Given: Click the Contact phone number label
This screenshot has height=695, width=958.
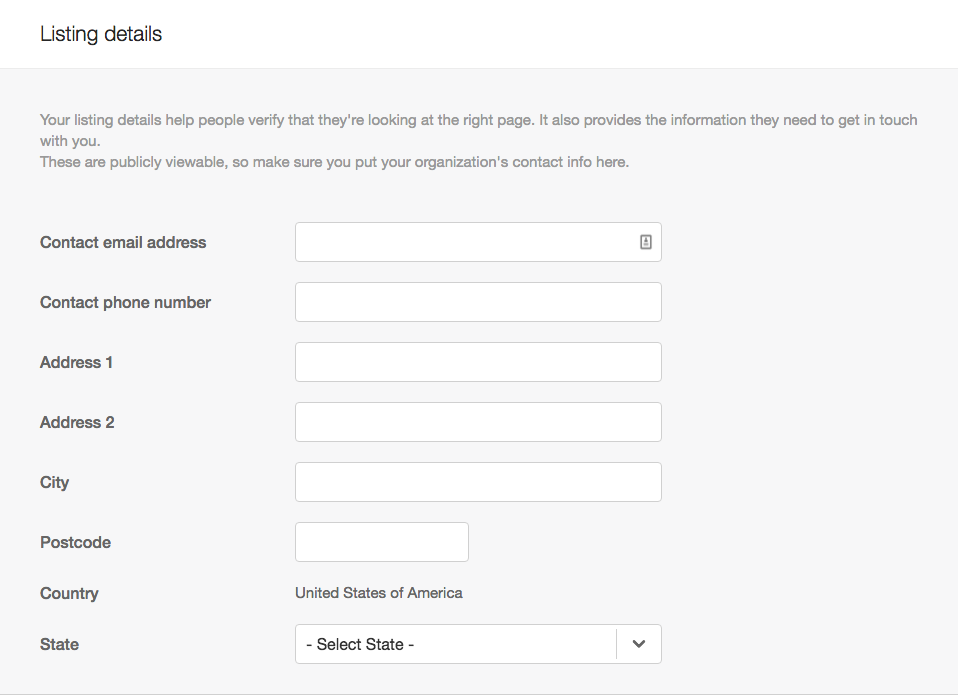Looking at the screenshot, I should [x=125, y=302].
